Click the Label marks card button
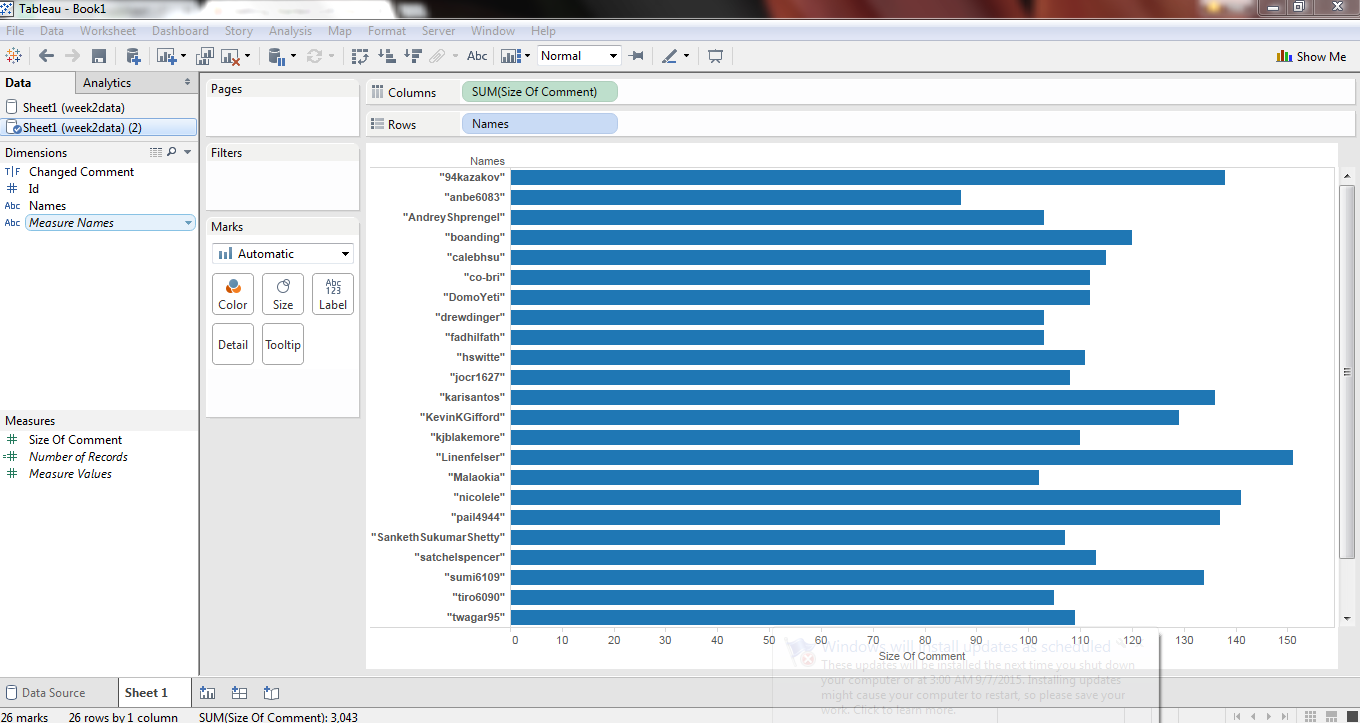The width and height of the screenshot is (1360, 723). (x=333, y=294)
